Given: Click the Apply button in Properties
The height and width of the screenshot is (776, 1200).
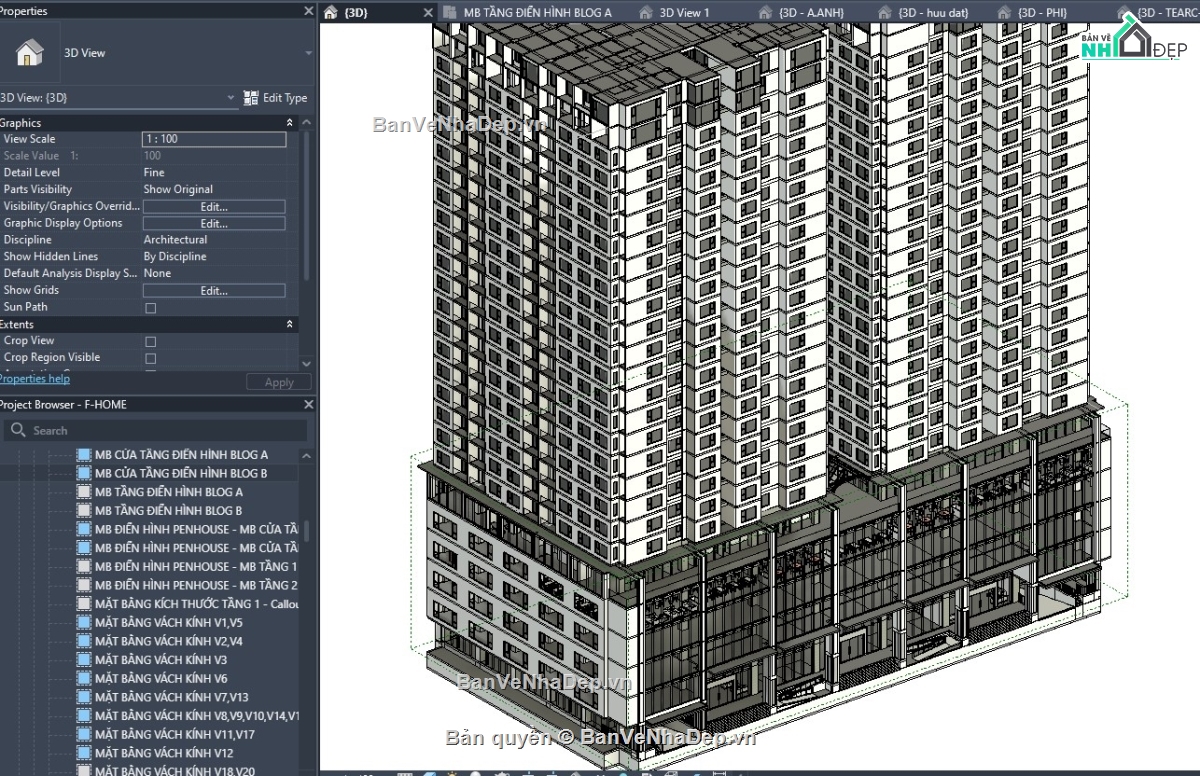Looking at the screenshot, I should click(x=278, y=381).
